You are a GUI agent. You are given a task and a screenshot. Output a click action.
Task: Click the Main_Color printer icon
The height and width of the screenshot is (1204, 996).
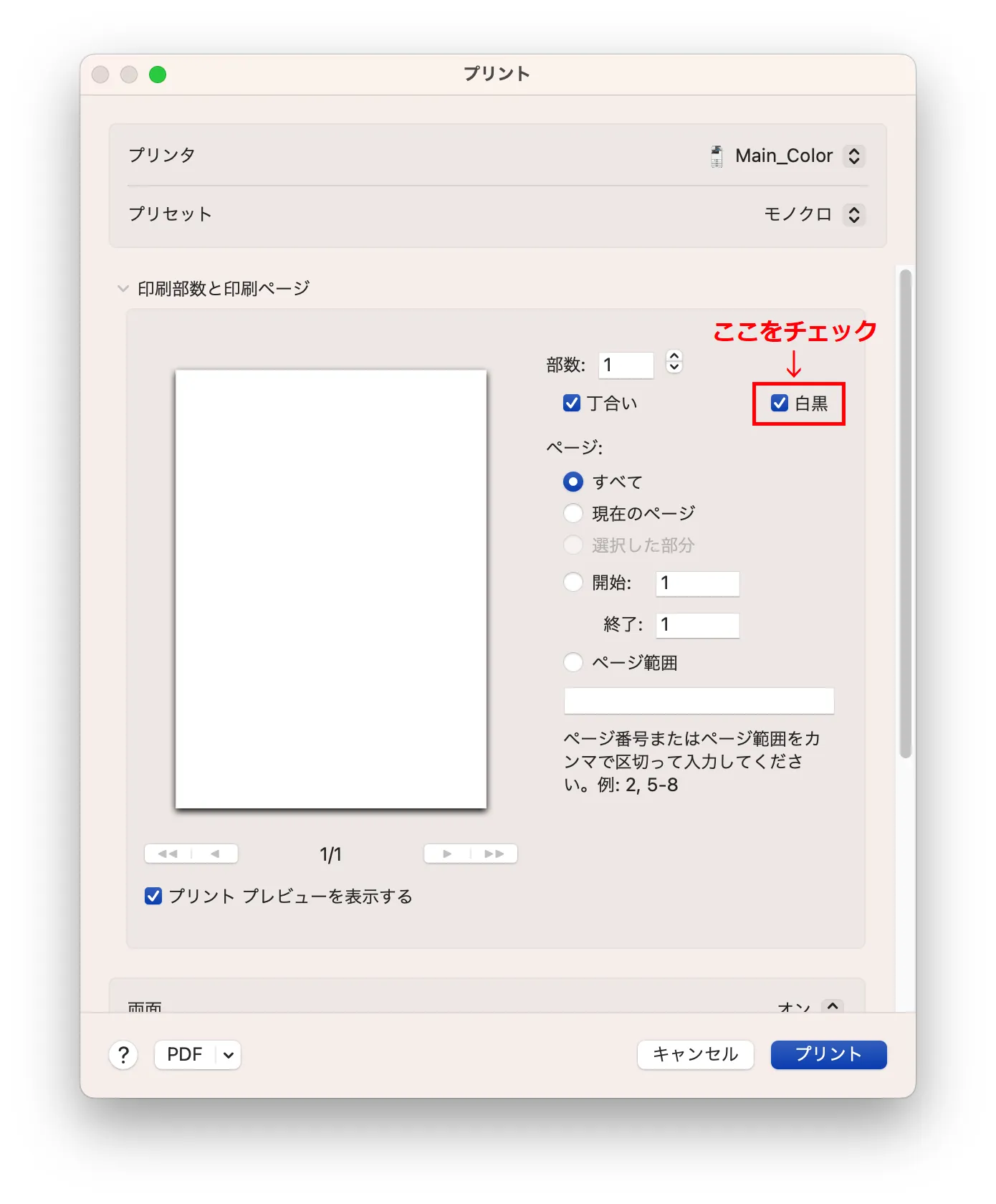point(716,156)
